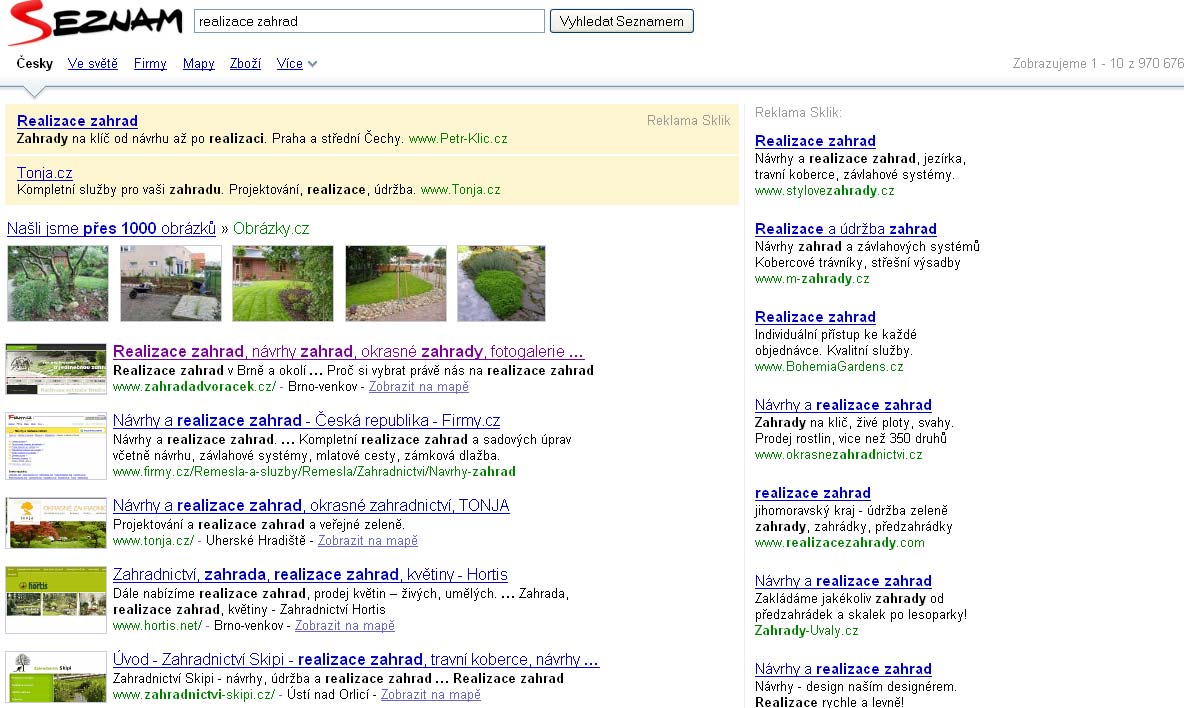Open the 'Mapy' tab
This screenshot has height=708, width=1184.
click(199, 63)
